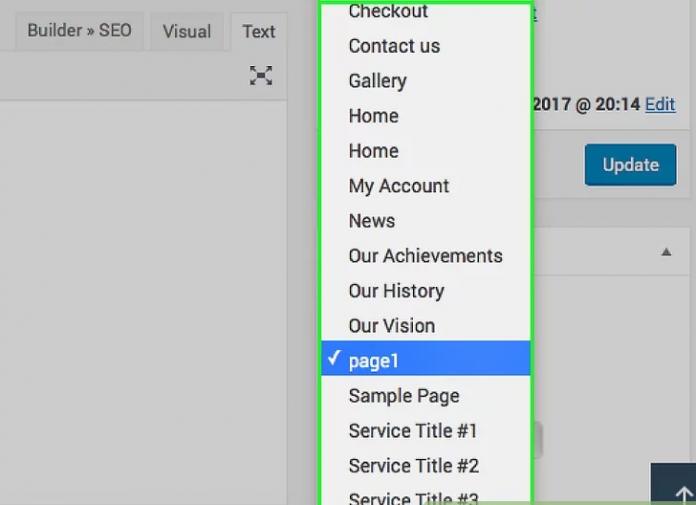Switch to the Text editor tab
The width and height of the screenshot is (696, 505).
[x=258, y=31]
